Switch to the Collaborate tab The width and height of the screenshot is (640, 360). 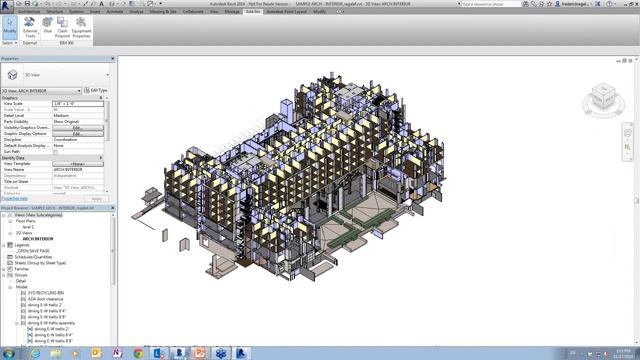click(193, 11)
